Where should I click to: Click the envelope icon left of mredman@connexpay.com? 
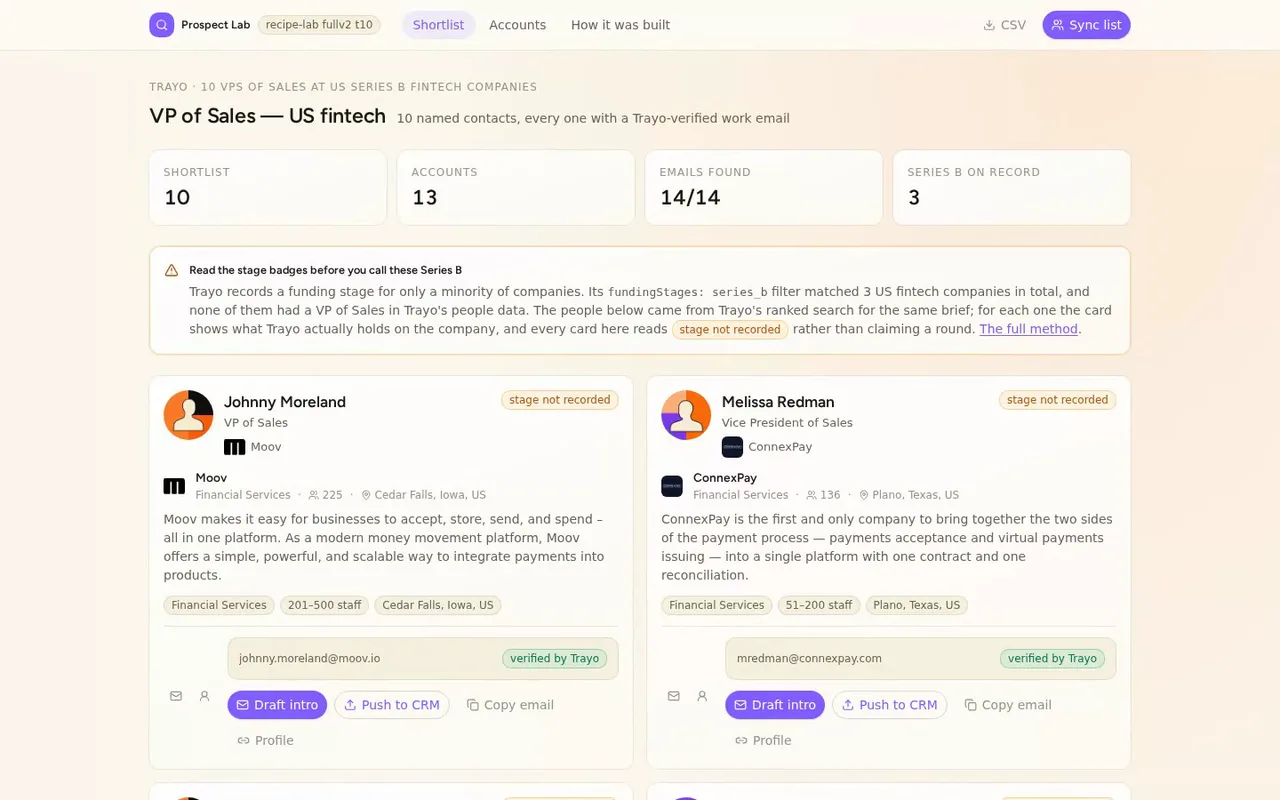click(674, 696)
